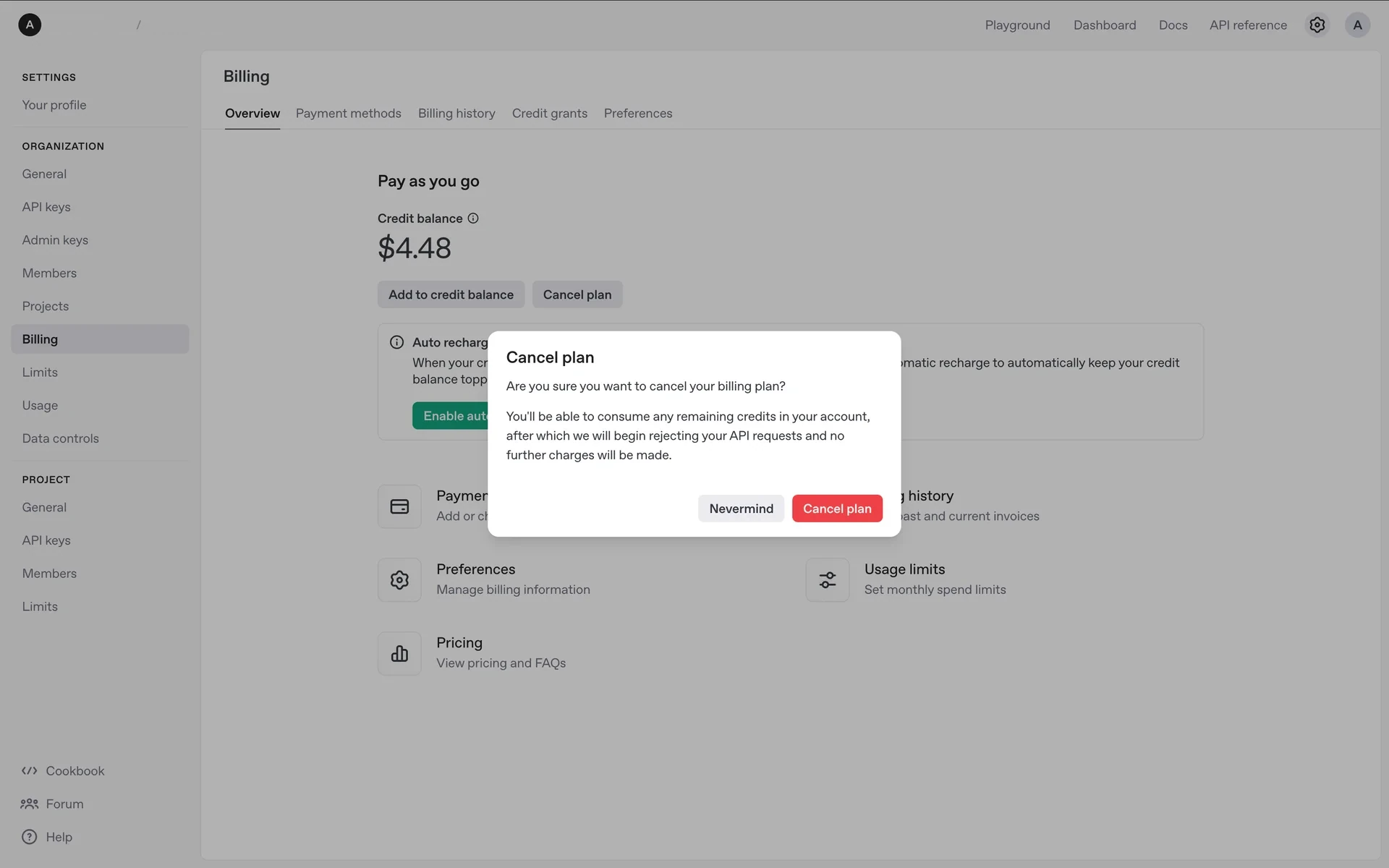Click the organization avatar at top left
The height and width of the screenshot is (868, 1389).
[x=30, y=25]
